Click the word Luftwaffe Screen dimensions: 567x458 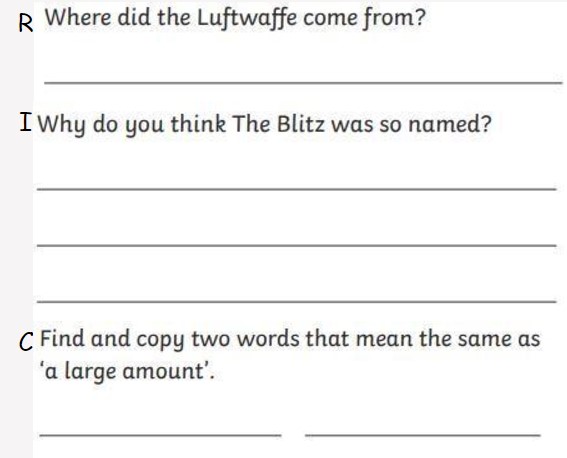point(247,18)
